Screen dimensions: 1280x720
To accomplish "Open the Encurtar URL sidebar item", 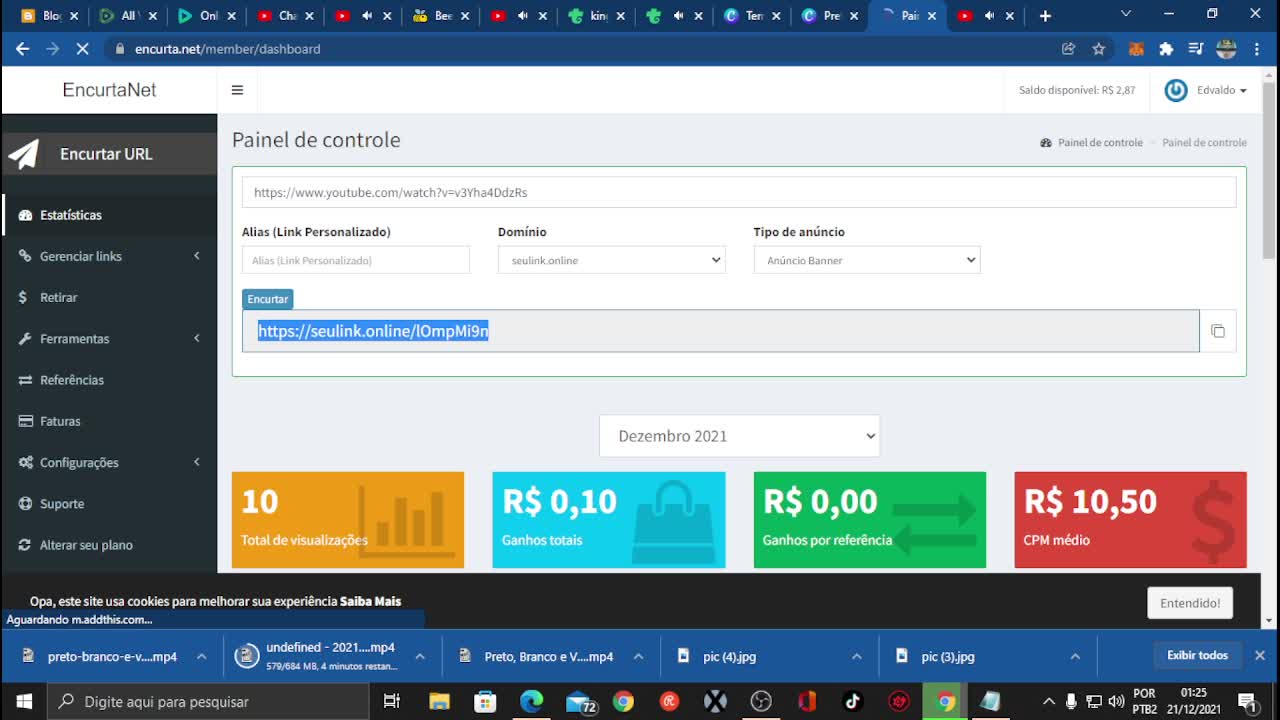I will (108, 154).
